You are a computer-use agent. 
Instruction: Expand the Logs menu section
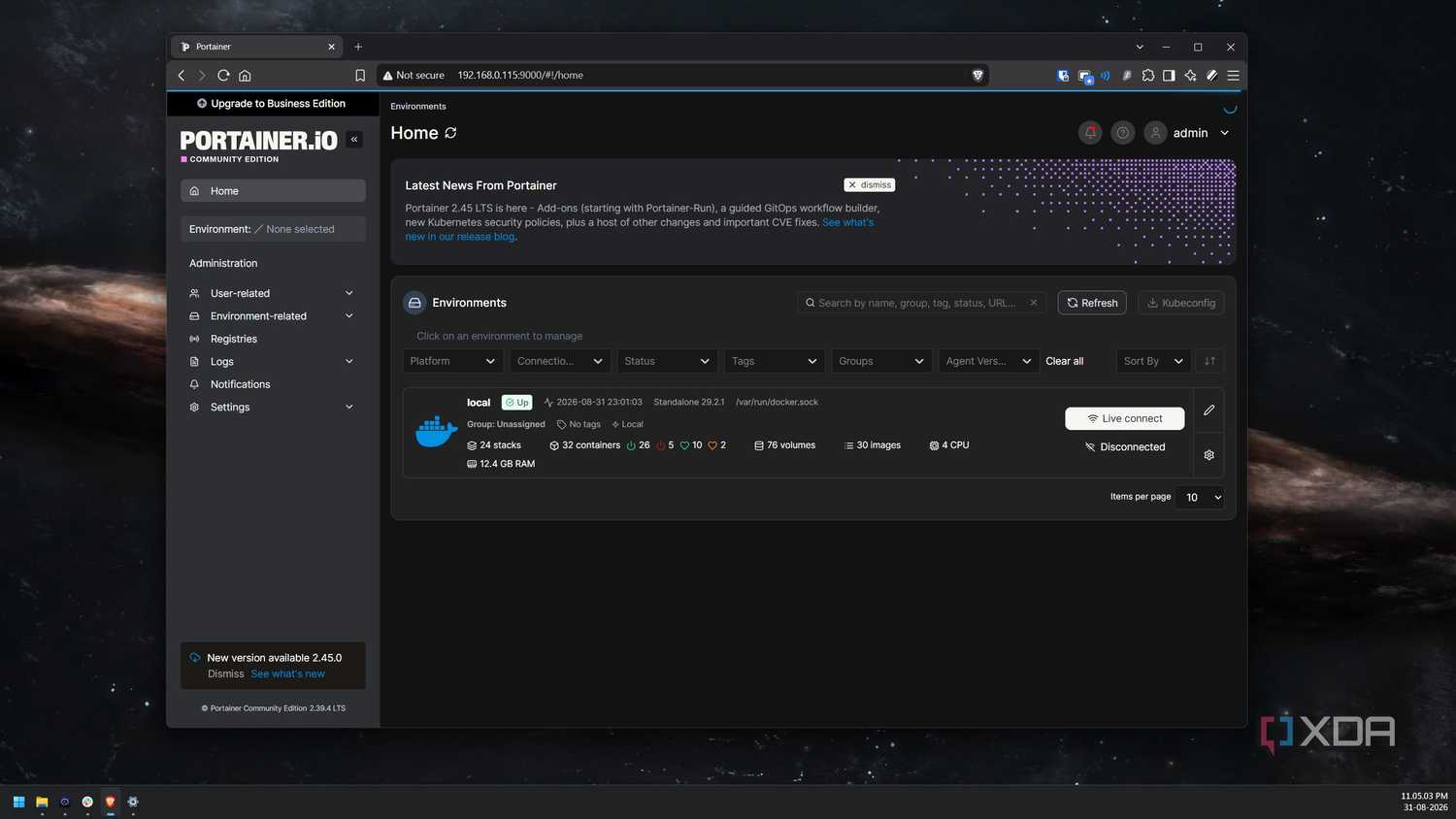point(273,362)
